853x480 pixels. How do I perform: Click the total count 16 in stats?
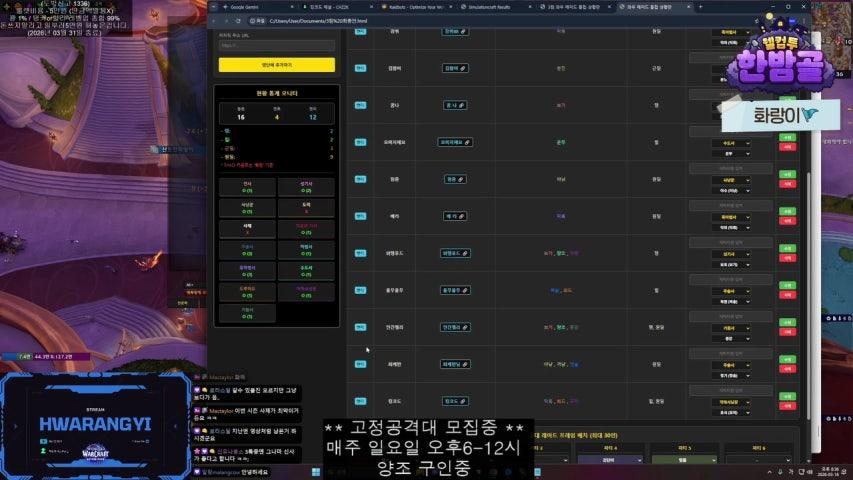(240, 117)
